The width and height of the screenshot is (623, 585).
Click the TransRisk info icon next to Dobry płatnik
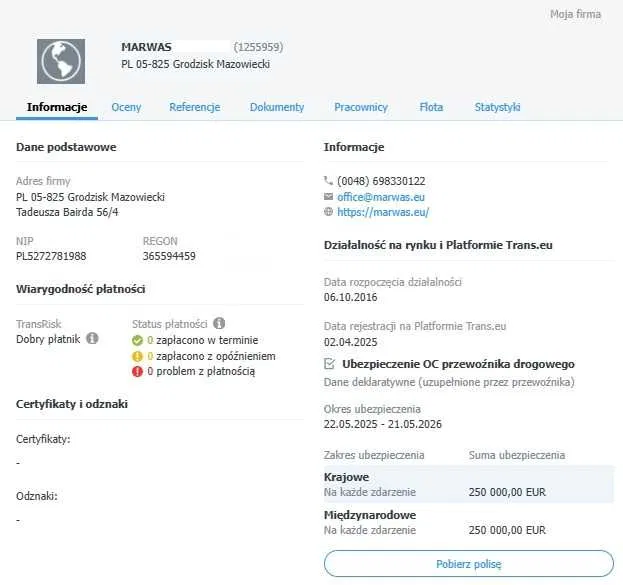pyautogui.click(x=92, y=339)
